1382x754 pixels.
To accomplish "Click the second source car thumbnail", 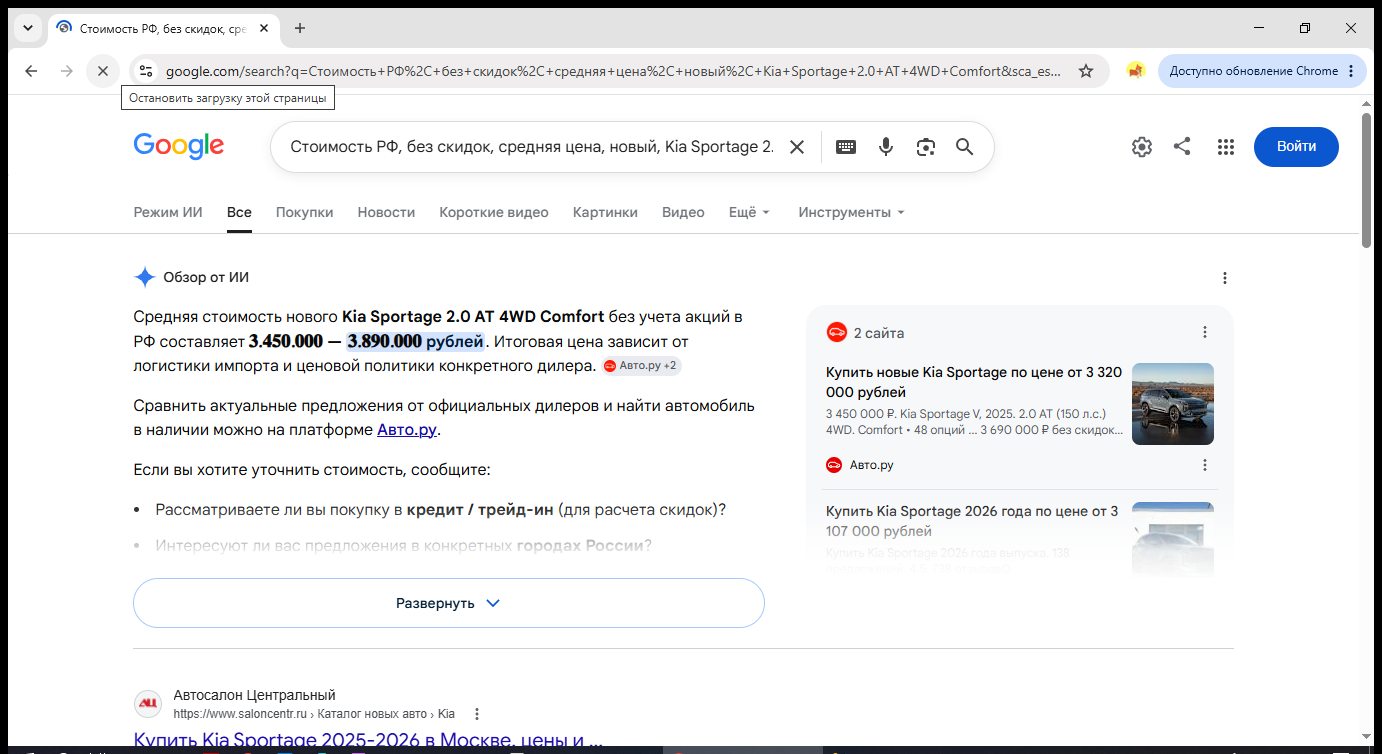I will tap(1173, 540).
